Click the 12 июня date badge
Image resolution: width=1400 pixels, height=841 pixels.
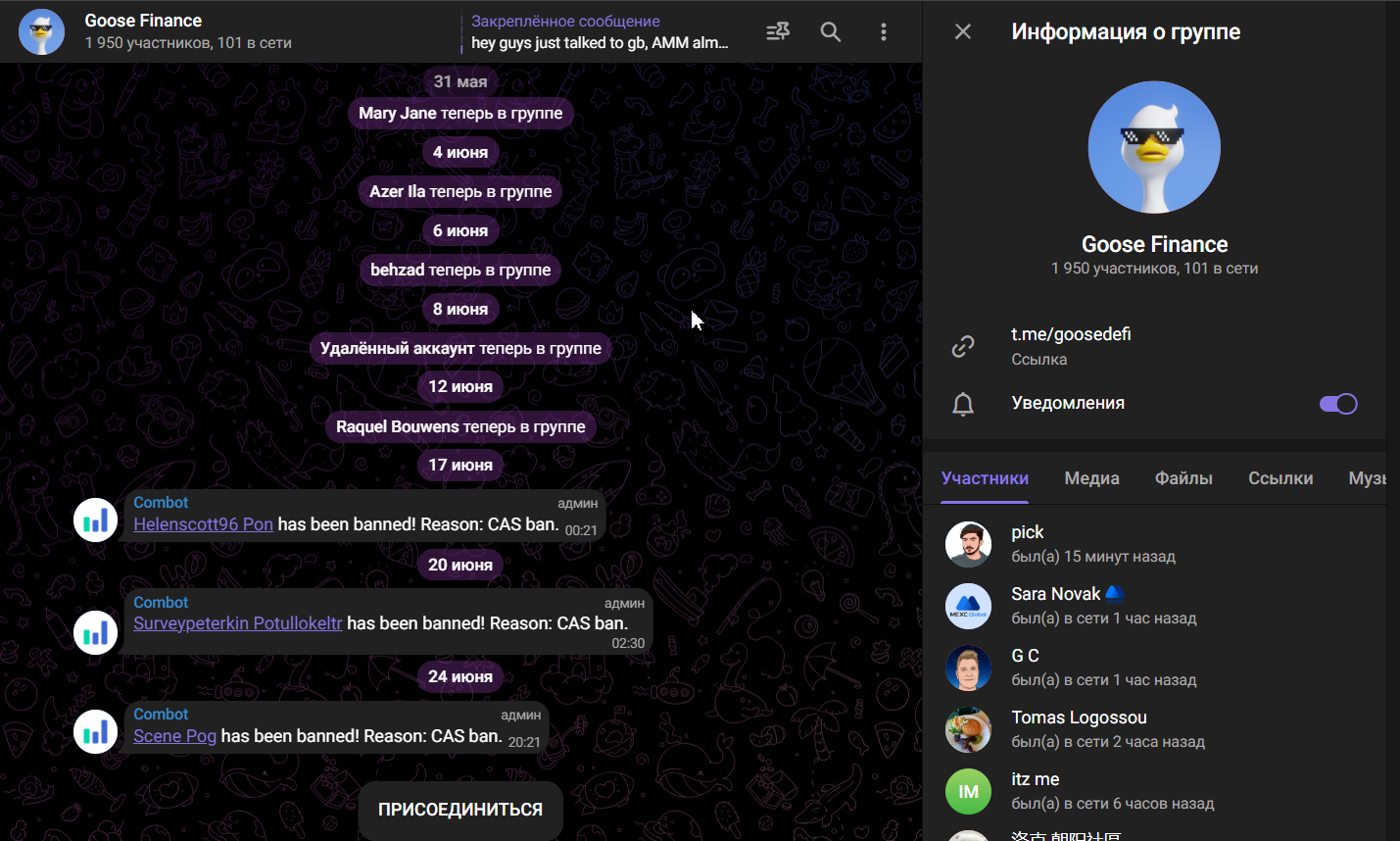pos(460,386)
